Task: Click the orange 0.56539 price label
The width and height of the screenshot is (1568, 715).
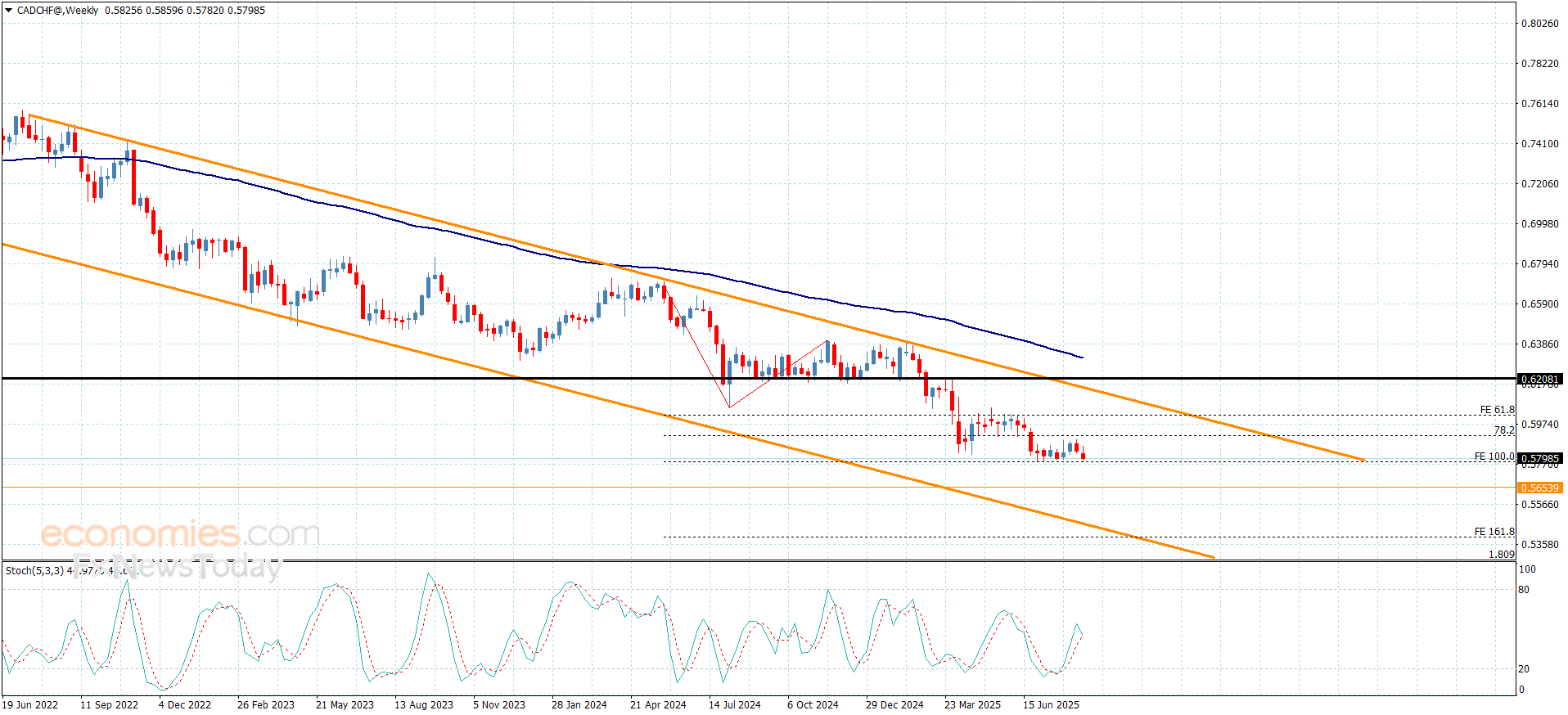Action: point(1539,488)
